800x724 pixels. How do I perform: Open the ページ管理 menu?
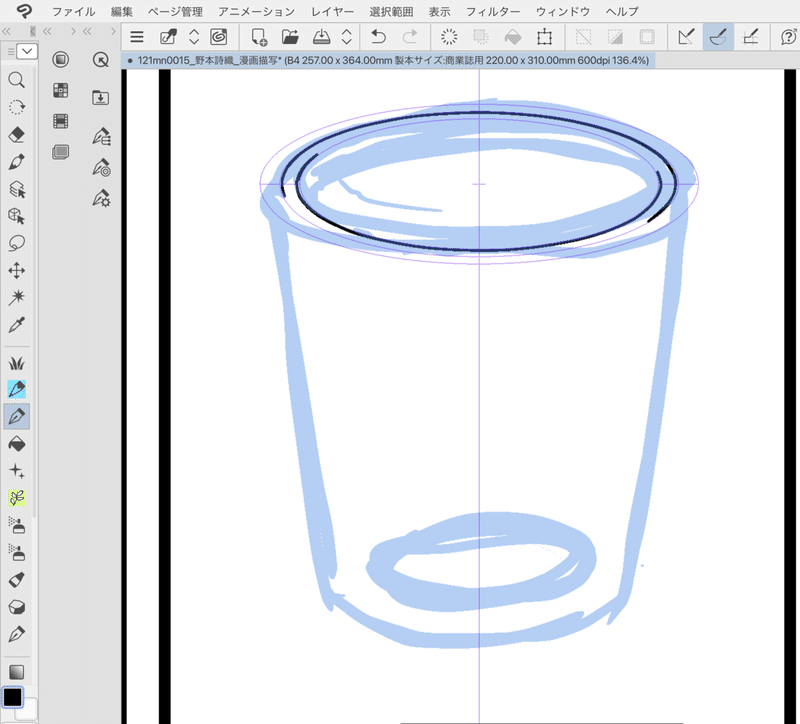pos(176,11)
